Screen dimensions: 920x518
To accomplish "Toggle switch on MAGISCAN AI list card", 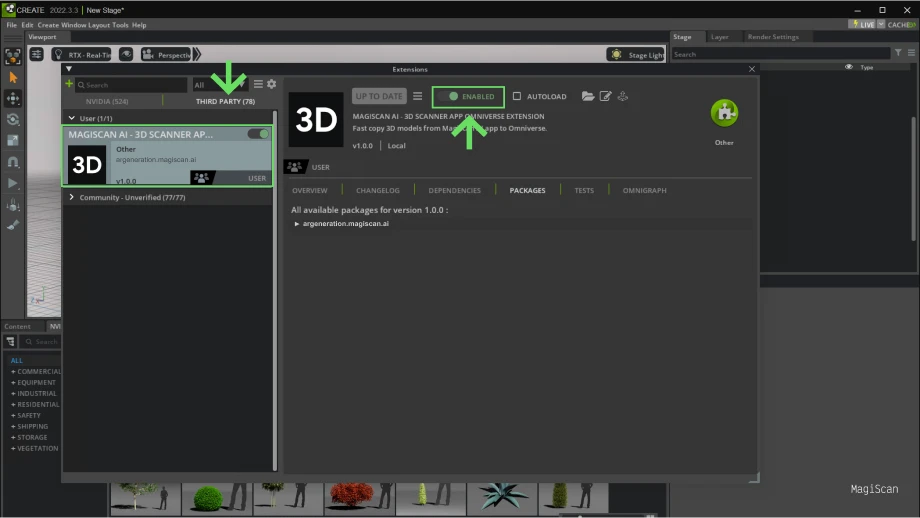I will [258, 134].
